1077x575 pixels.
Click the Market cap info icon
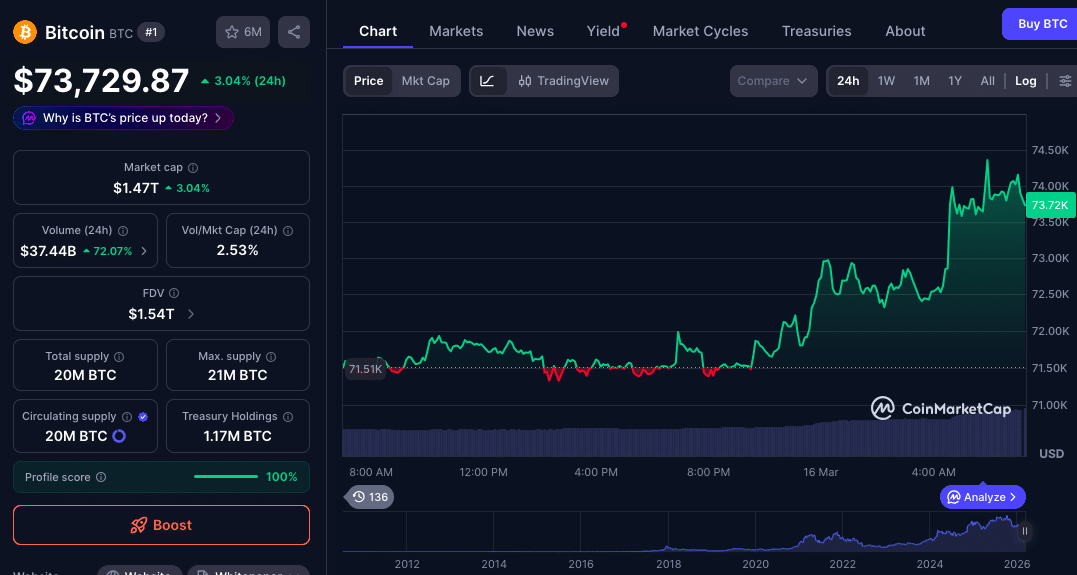[193, 168]
